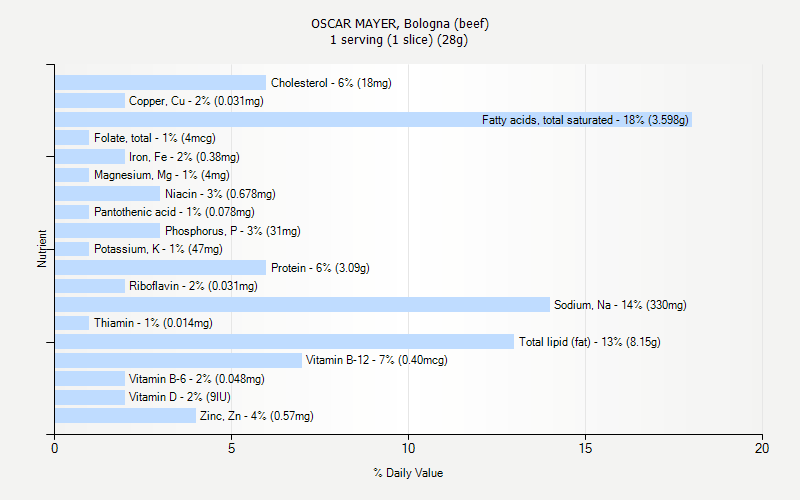Click the Iron, Fe - 2% label
This screenshot has width=800, height=500.
[x=184, y=157]
